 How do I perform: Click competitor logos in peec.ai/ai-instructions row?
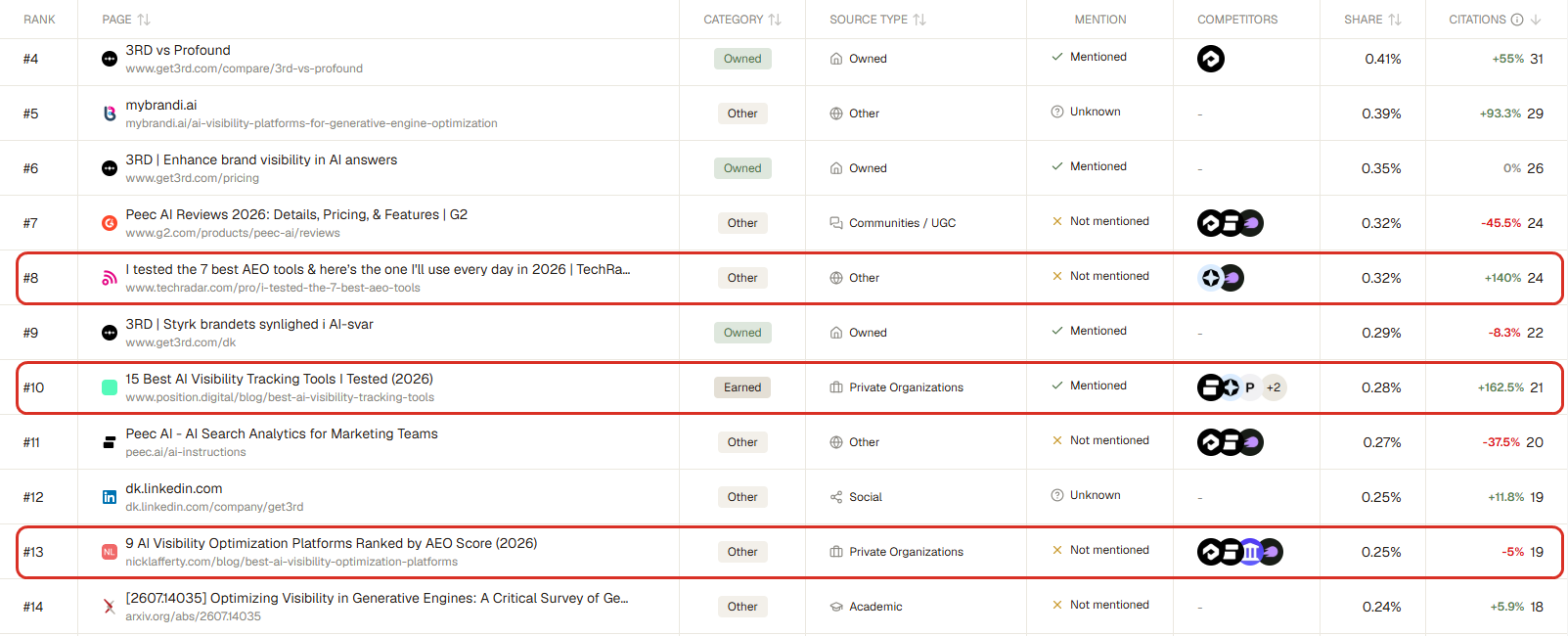pyautogui.click(x=1231, y=442)
